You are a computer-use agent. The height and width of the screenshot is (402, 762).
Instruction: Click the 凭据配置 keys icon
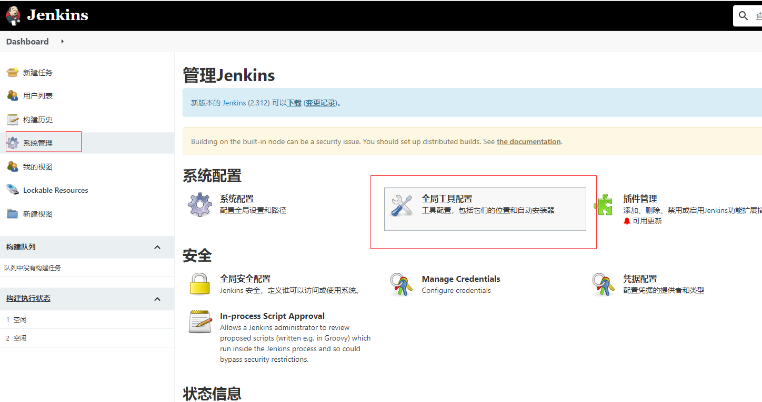point(604,284)
